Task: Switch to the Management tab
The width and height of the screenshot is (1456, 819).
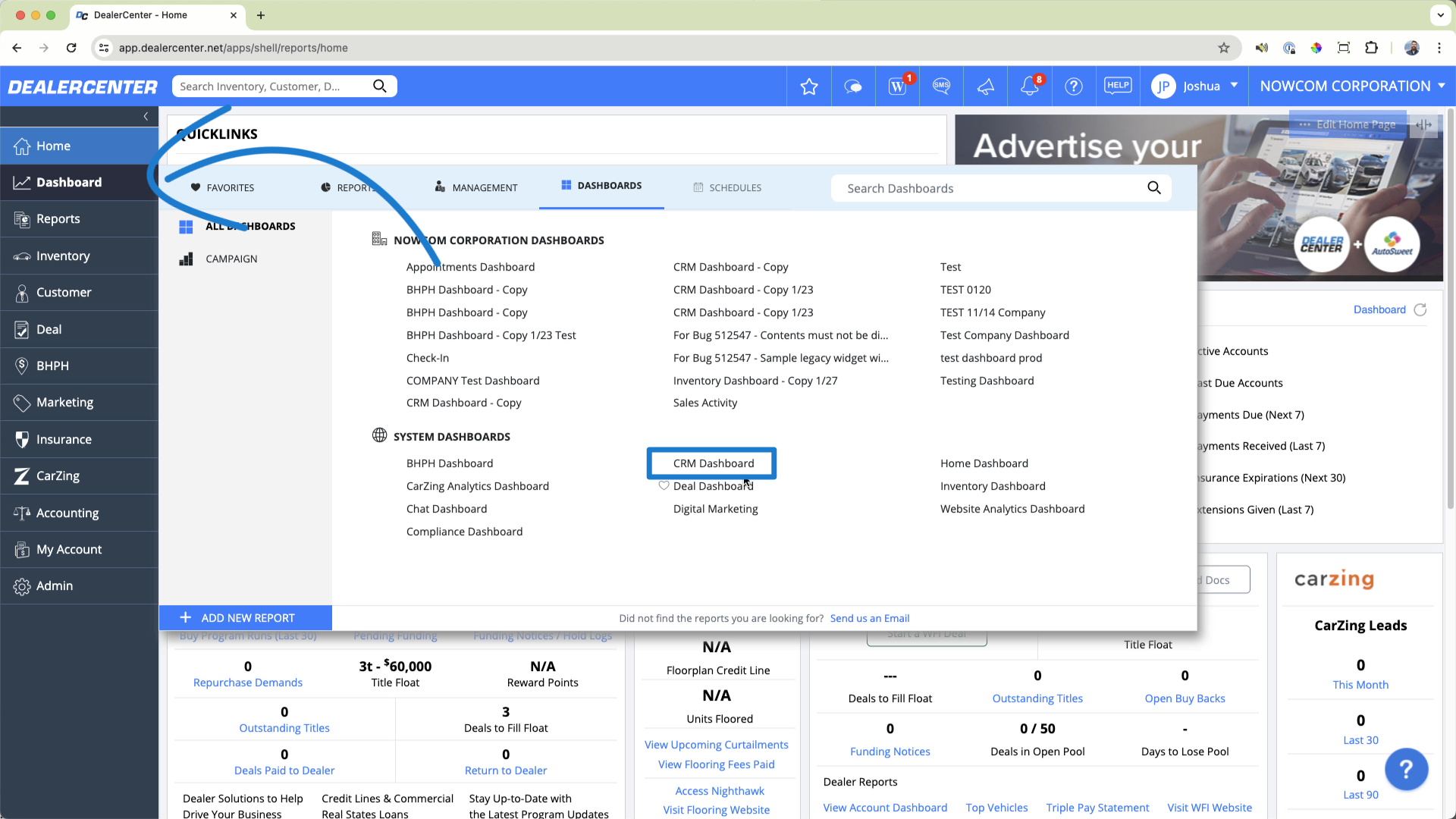Action: [x=476, y=187]
